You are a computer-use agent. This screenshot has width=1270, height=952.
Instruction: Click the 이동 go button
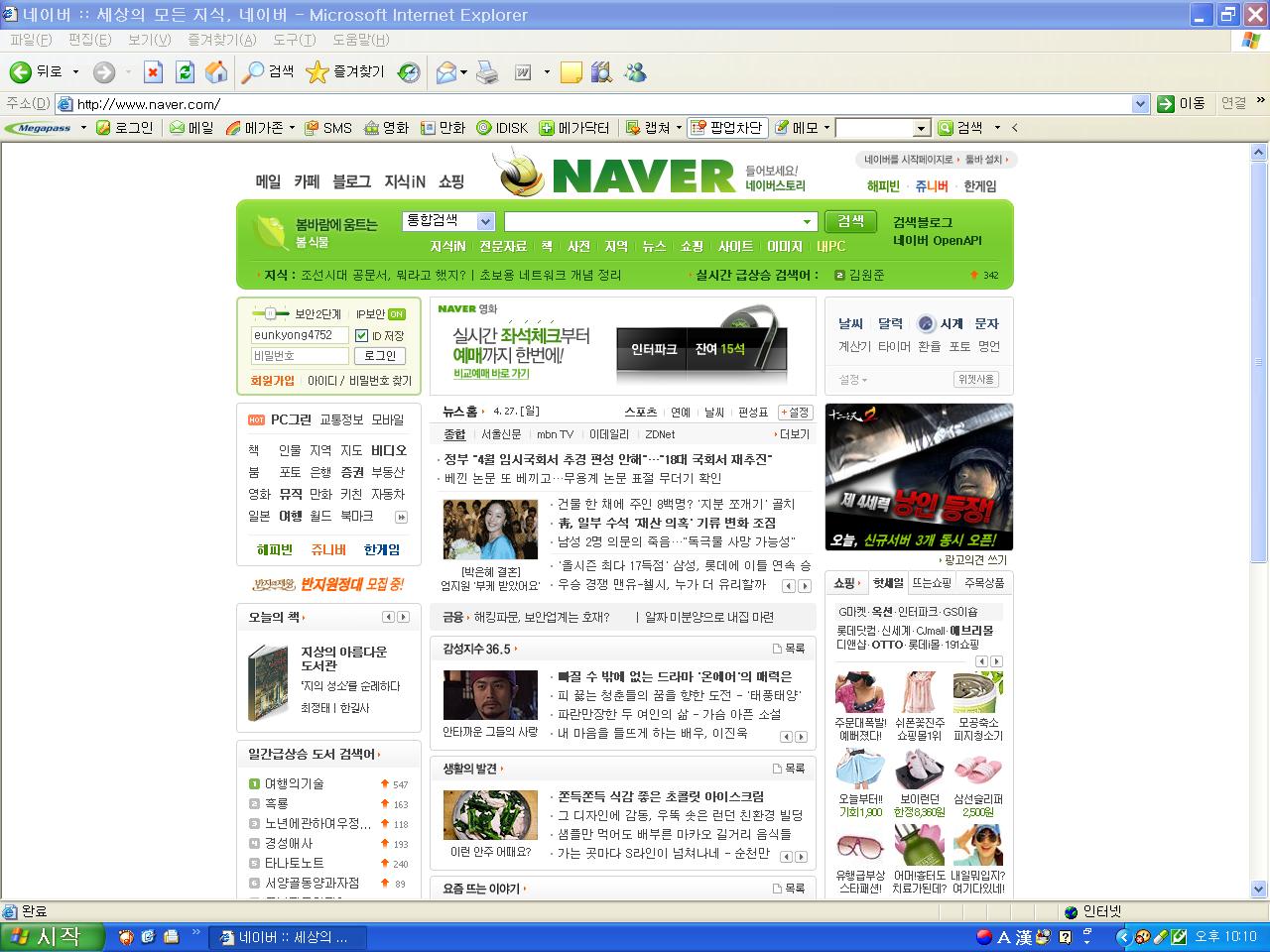point(1181,103)
